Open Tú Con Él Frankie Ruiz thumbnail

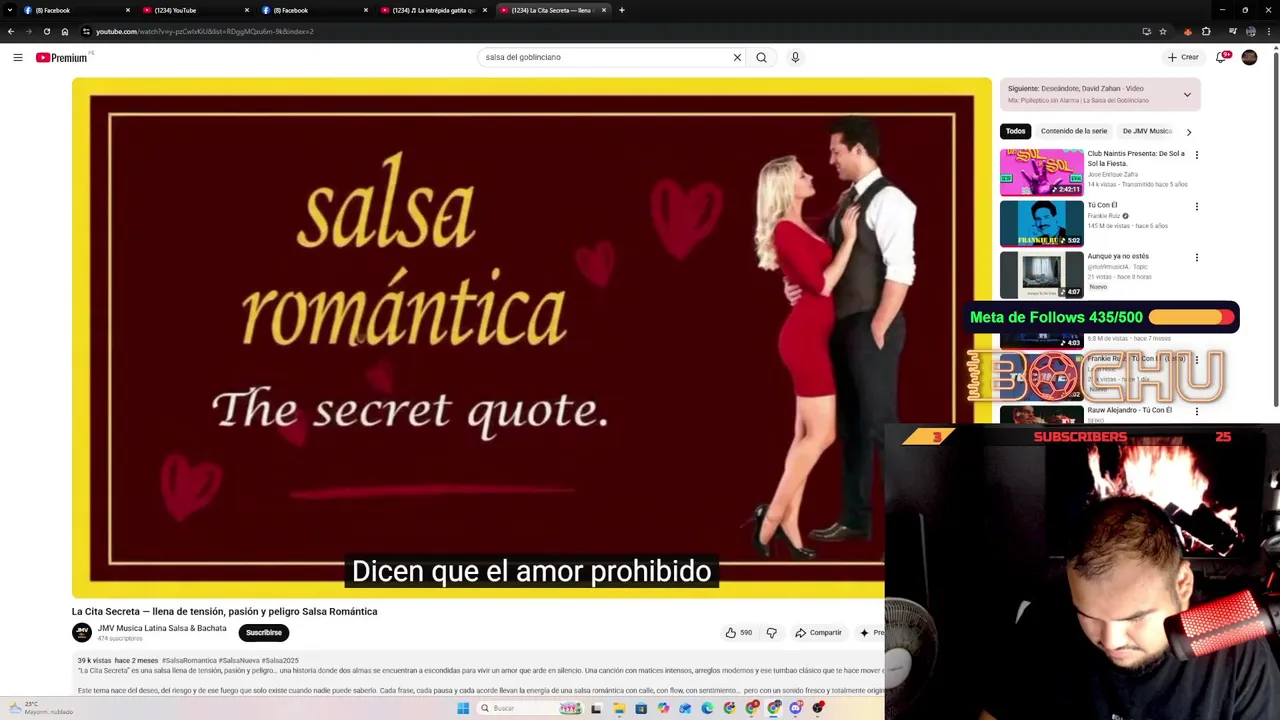(1041, 223)
